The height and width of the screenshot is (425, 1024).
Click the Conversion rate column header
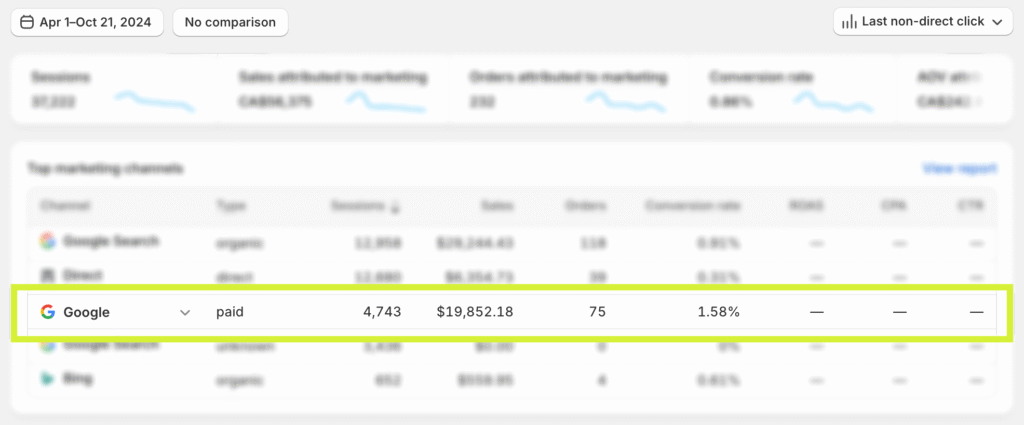pos(692,206)
